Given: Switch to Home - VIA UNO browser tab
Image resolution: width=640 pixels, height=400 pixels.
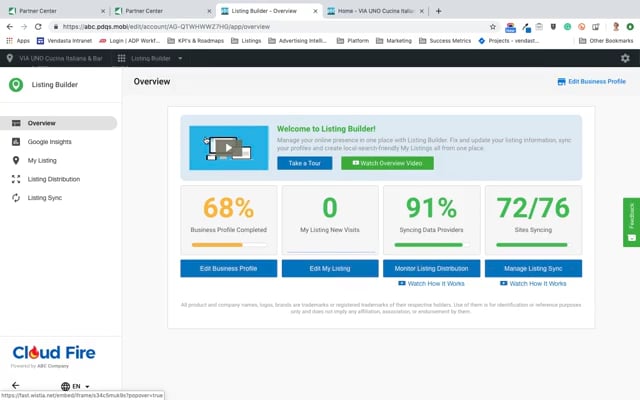Looking at the screenshot, I should pos(376,11).
